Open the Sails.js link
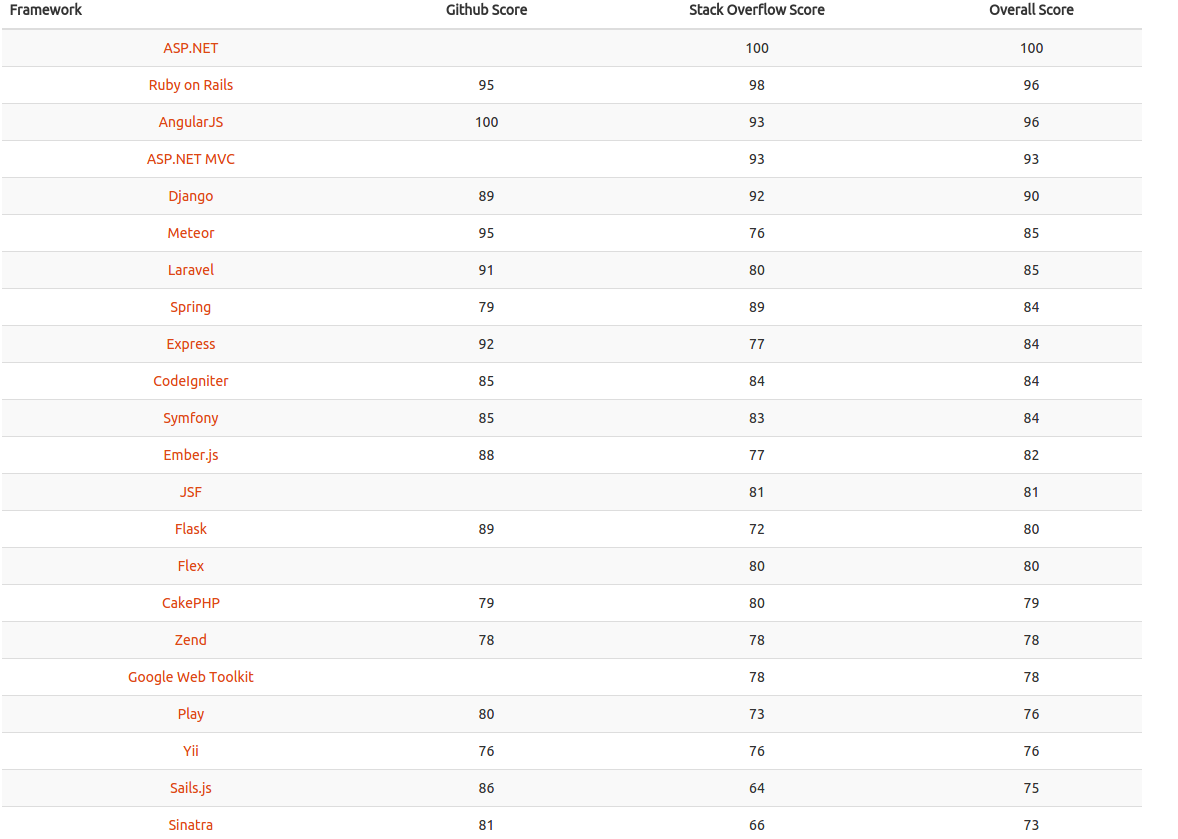This screenshot has height=839, width=1178. (x=191, y=788)
